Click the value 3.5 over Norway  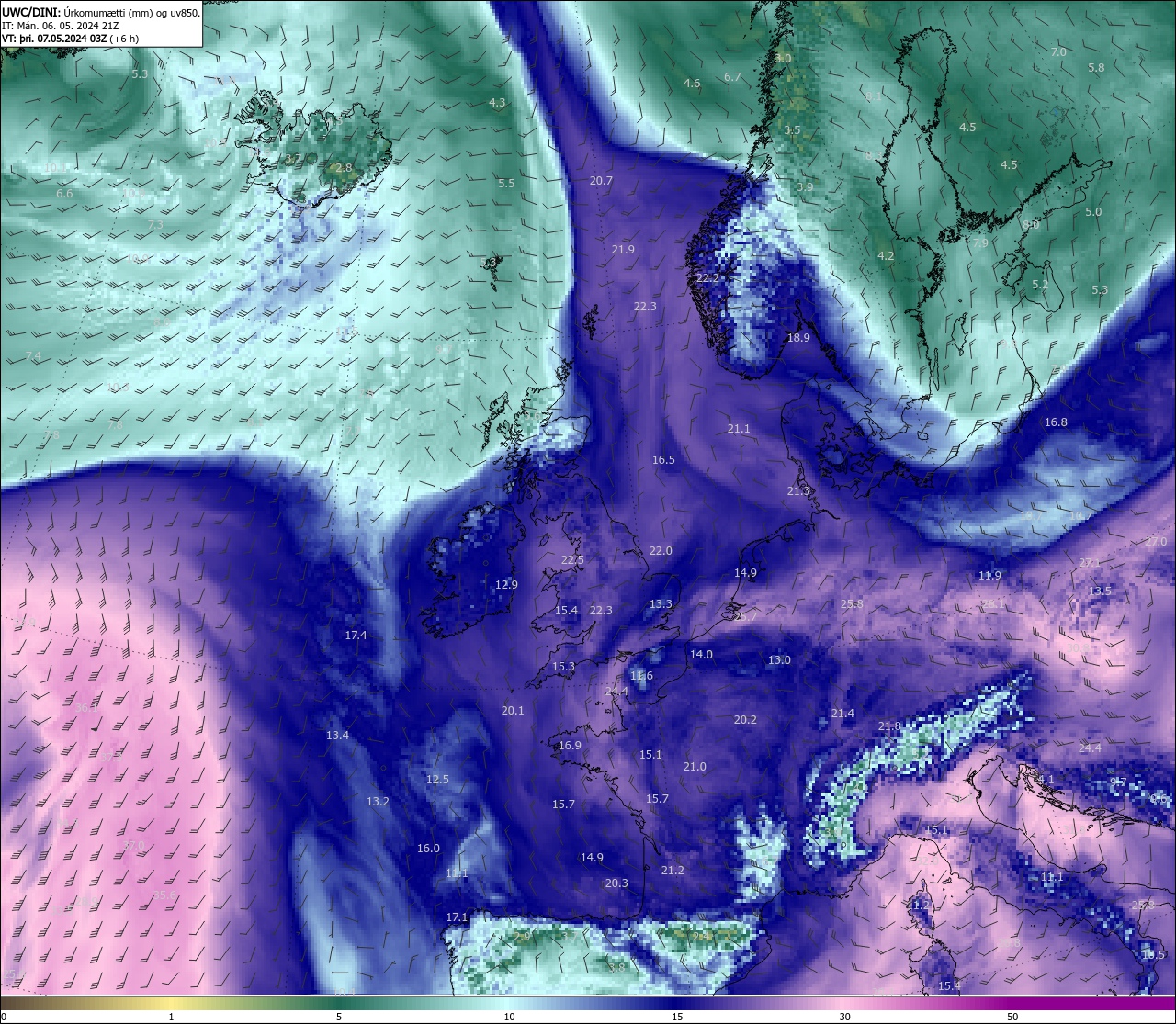[x=792, y=130]
